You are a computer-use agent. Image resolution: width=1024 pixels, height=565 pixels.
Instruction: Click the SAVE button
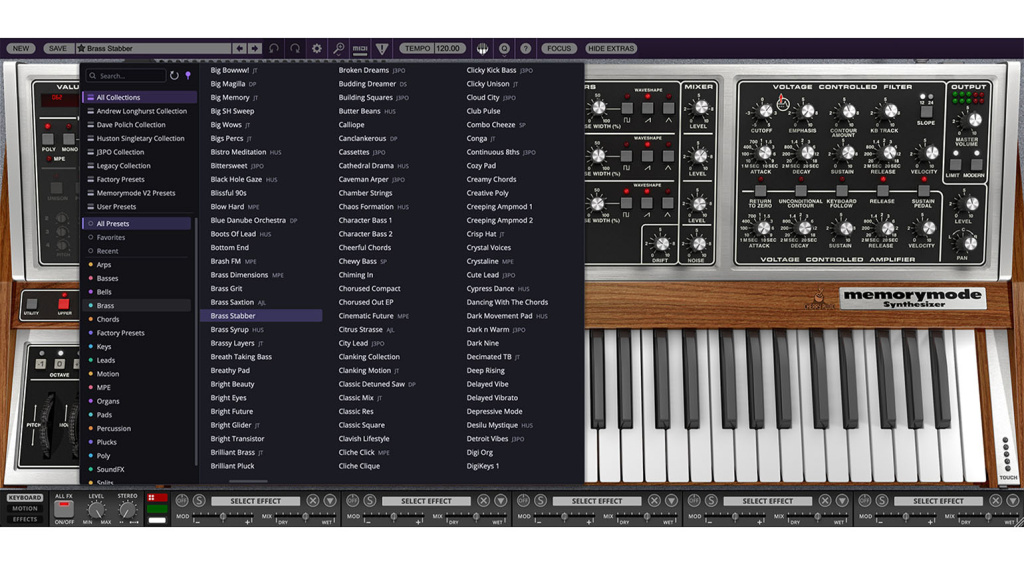point(57,48)
